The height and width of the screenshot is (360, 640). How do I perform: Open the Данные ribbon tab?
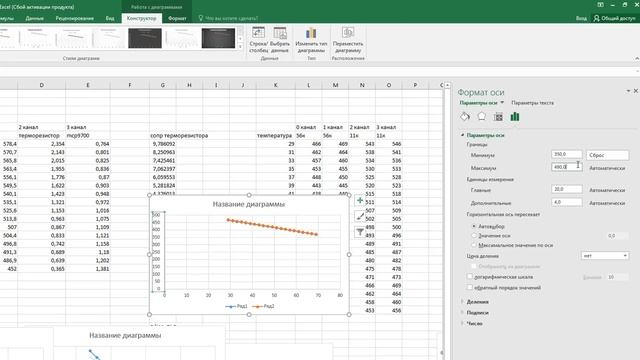(35, 18)
